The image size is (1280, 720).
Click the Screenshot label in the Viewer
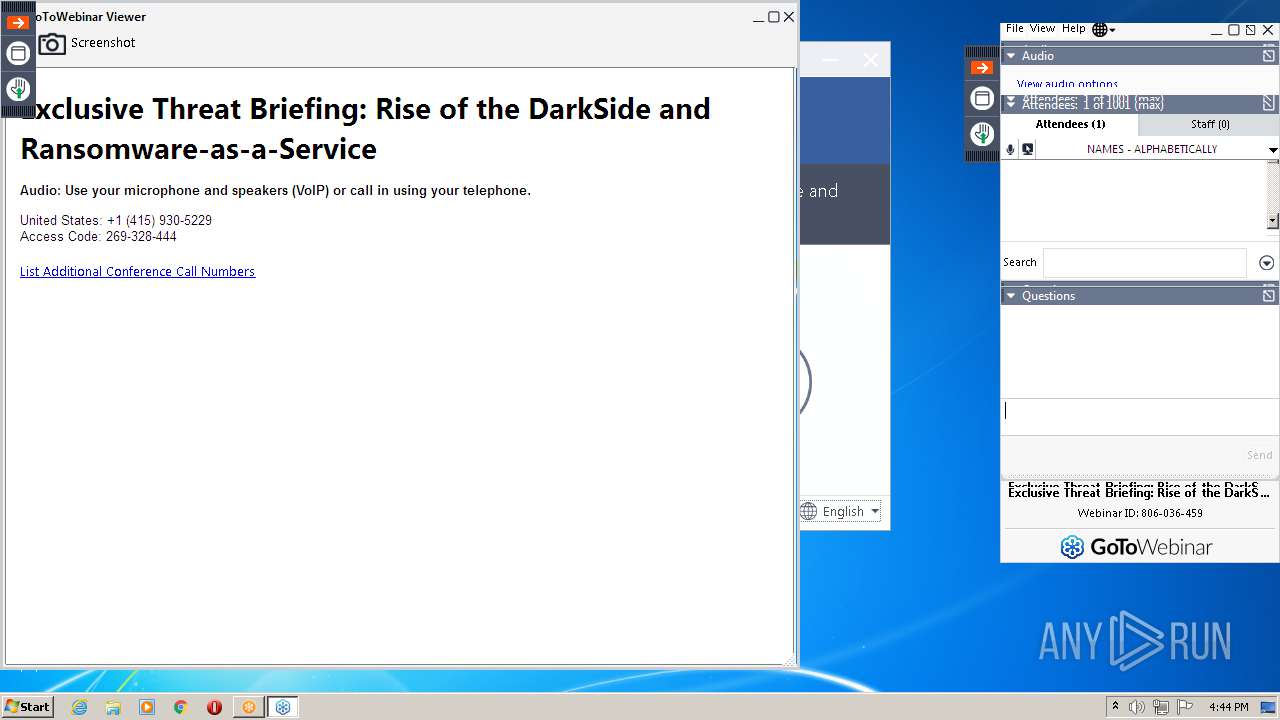103,43
